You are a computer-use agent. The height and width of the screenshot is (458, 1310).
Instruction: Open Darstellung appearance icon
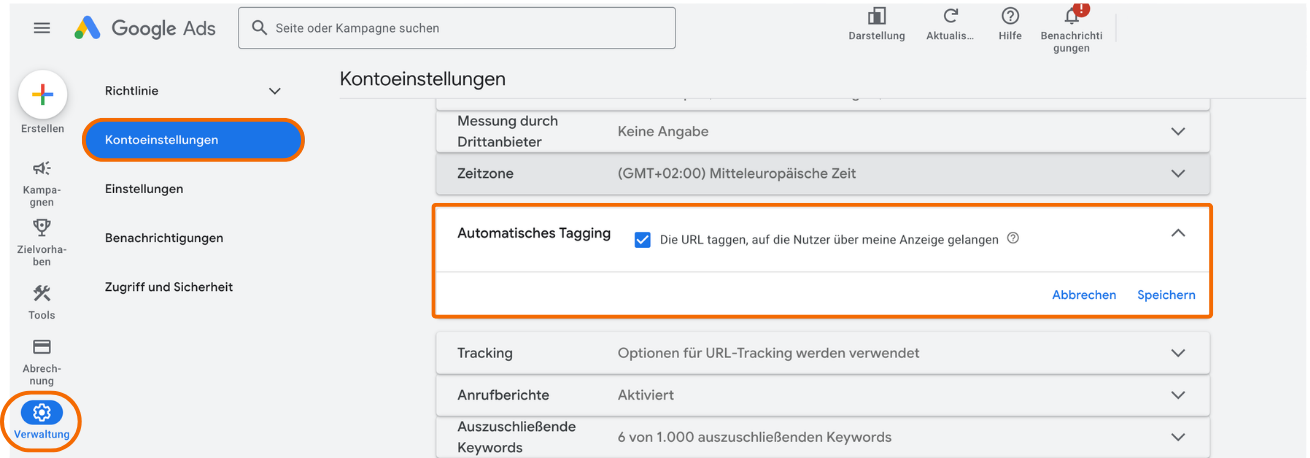click(876, 16)
